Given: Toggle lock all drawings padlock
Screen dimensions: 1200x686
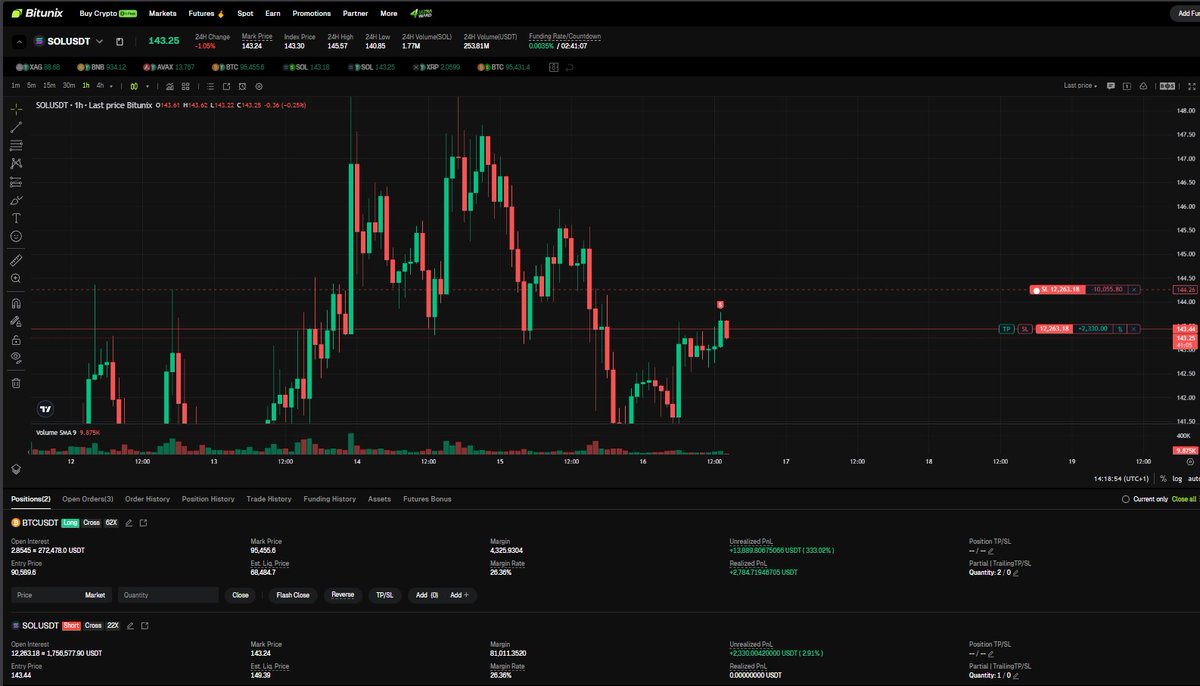Looking at the screenshot, I should 16,340.
